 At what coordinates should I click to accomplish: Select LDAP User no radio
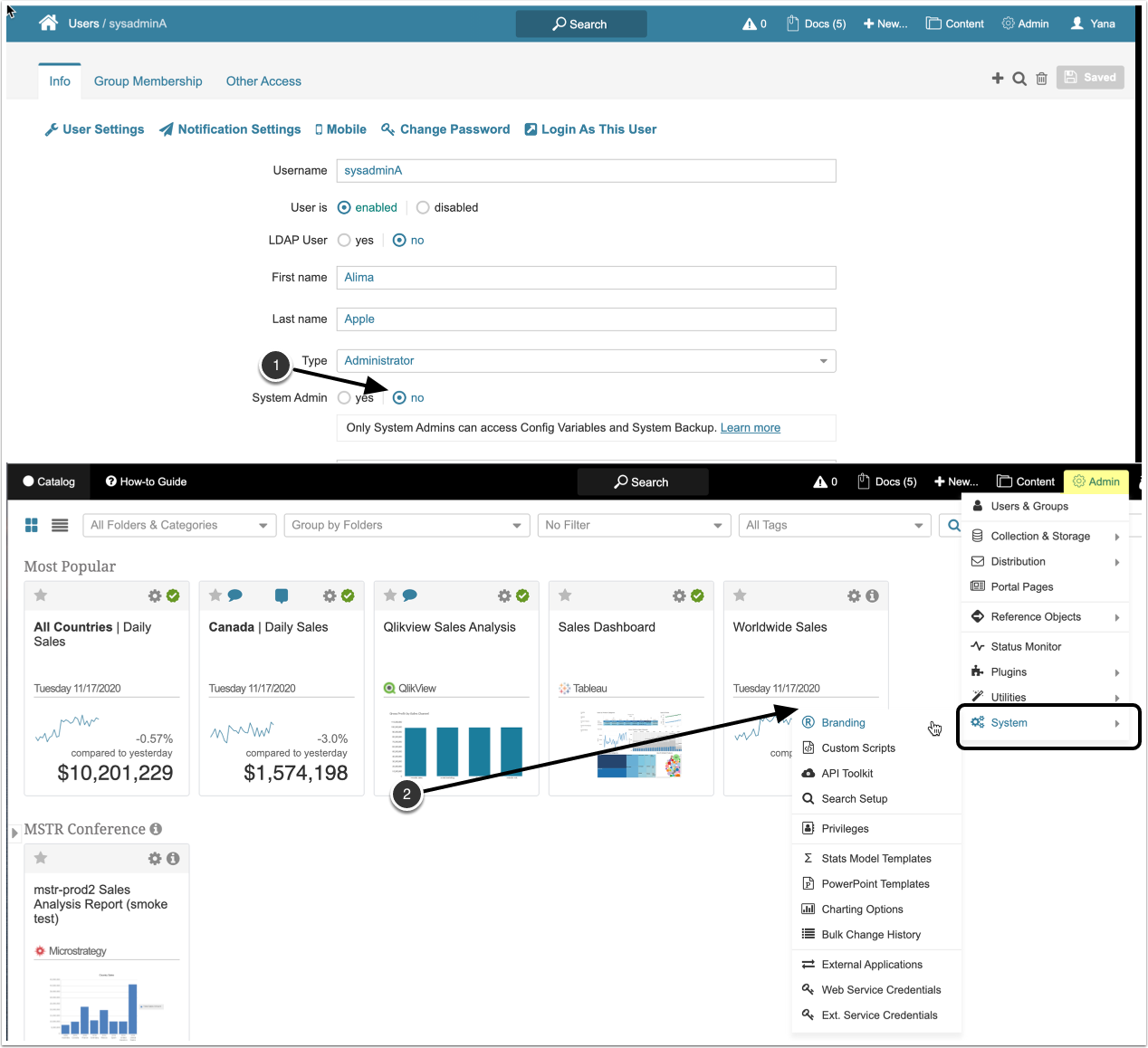(399, 240)
